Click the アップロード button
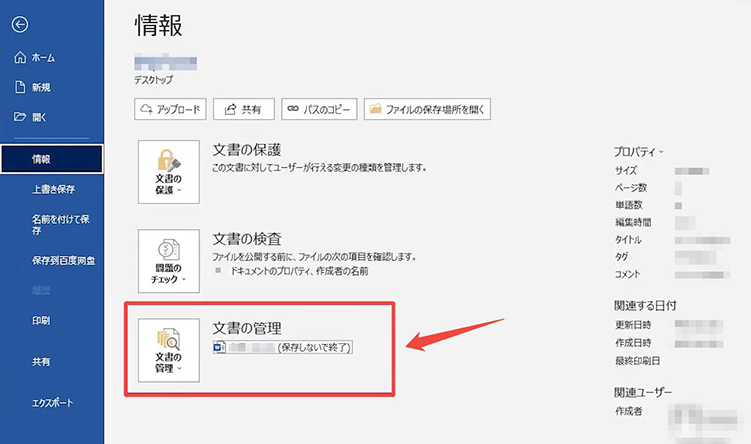 point(170,109)
